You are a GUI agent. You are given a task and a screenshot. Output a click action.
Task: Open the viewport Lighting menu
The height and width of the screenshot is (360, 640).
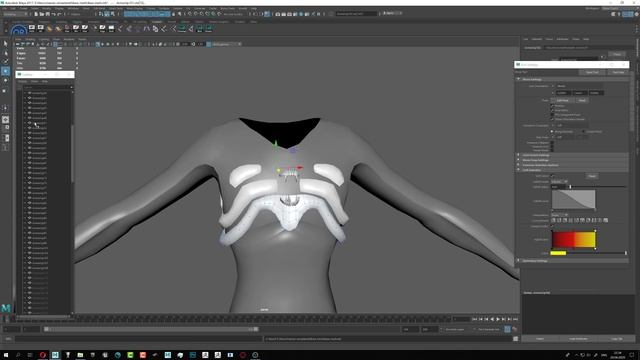coord(44,39)
